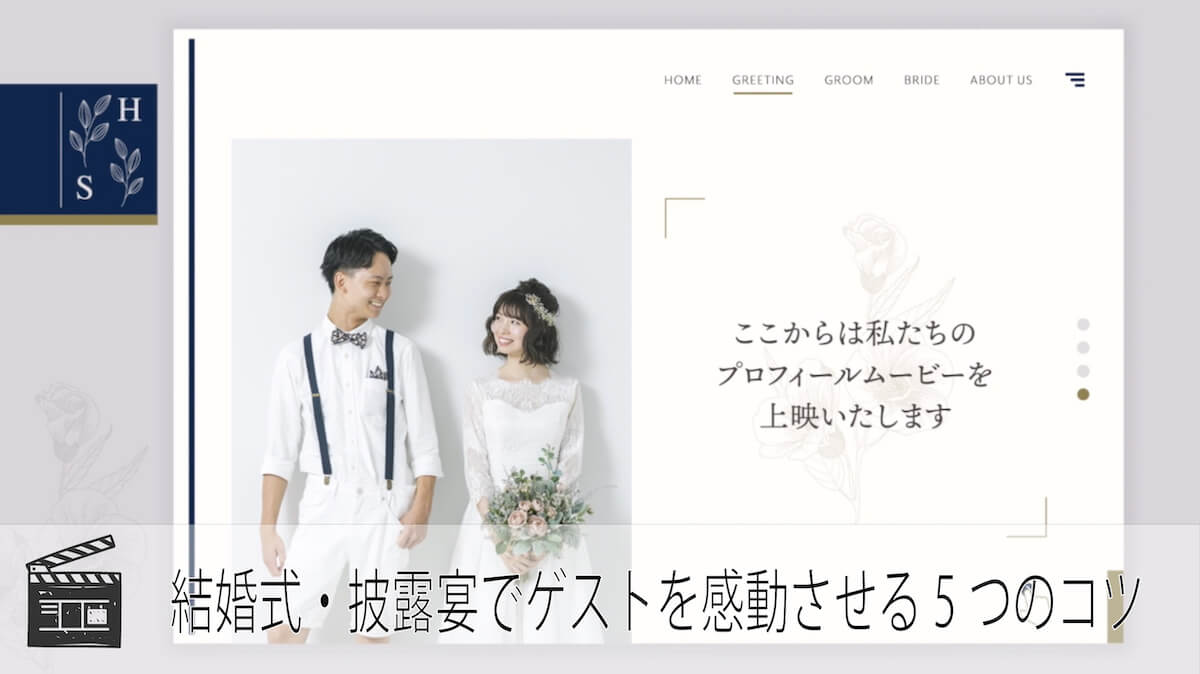Click the BRIDE navigation link
This screenshot has width=1200, height=674.
pos(922,80)
